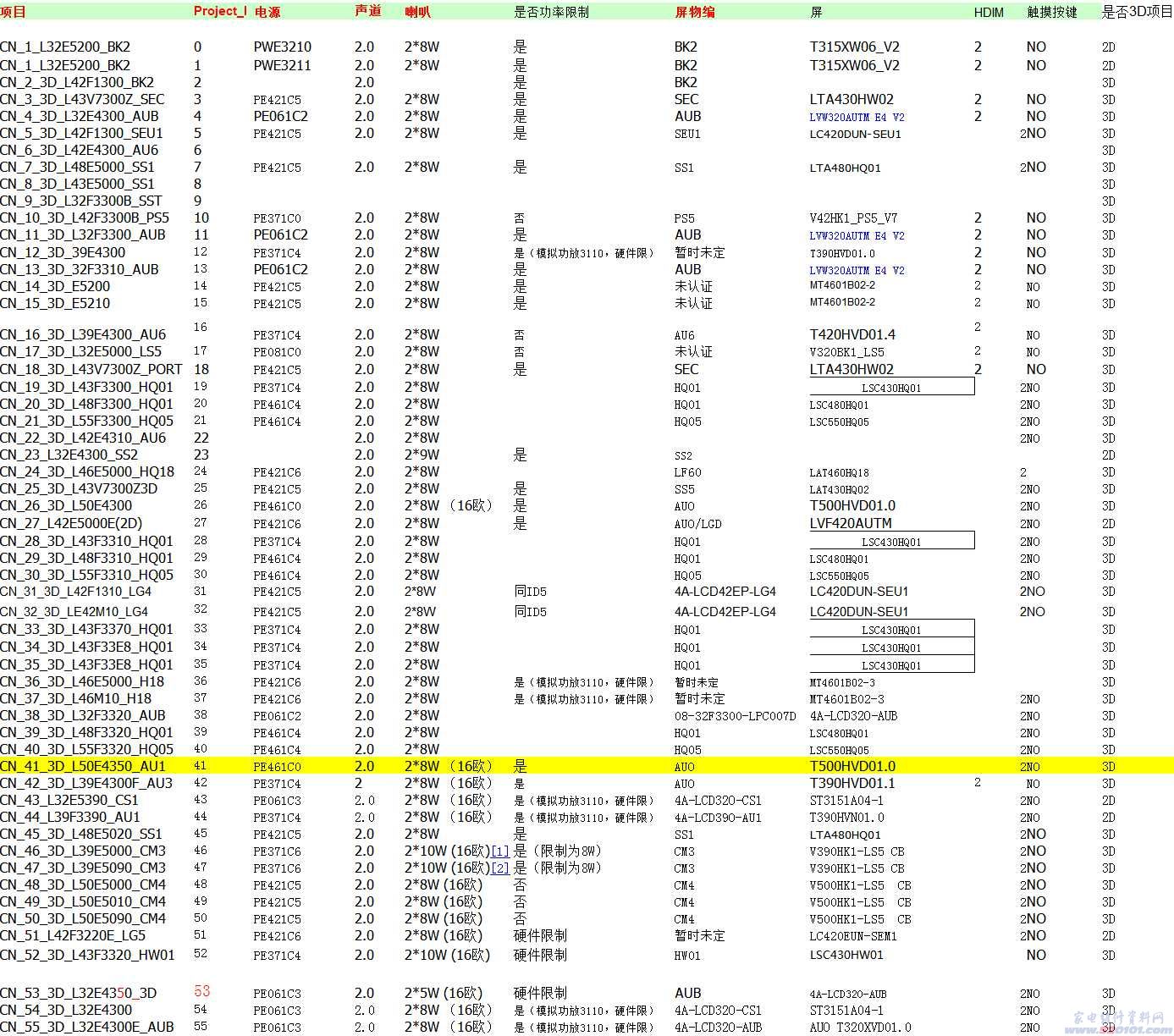Viewport: 1174px width, 1036px height.
Task: Select the 2*9W speaker cell
Action: click(422, 455)
